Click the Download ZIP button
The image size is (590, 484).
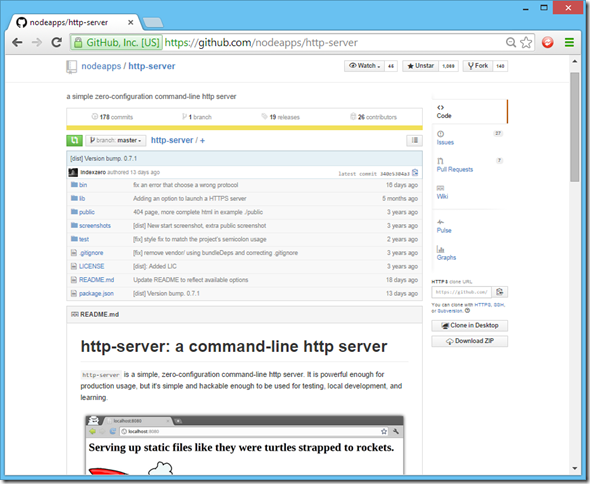point(470,341)
